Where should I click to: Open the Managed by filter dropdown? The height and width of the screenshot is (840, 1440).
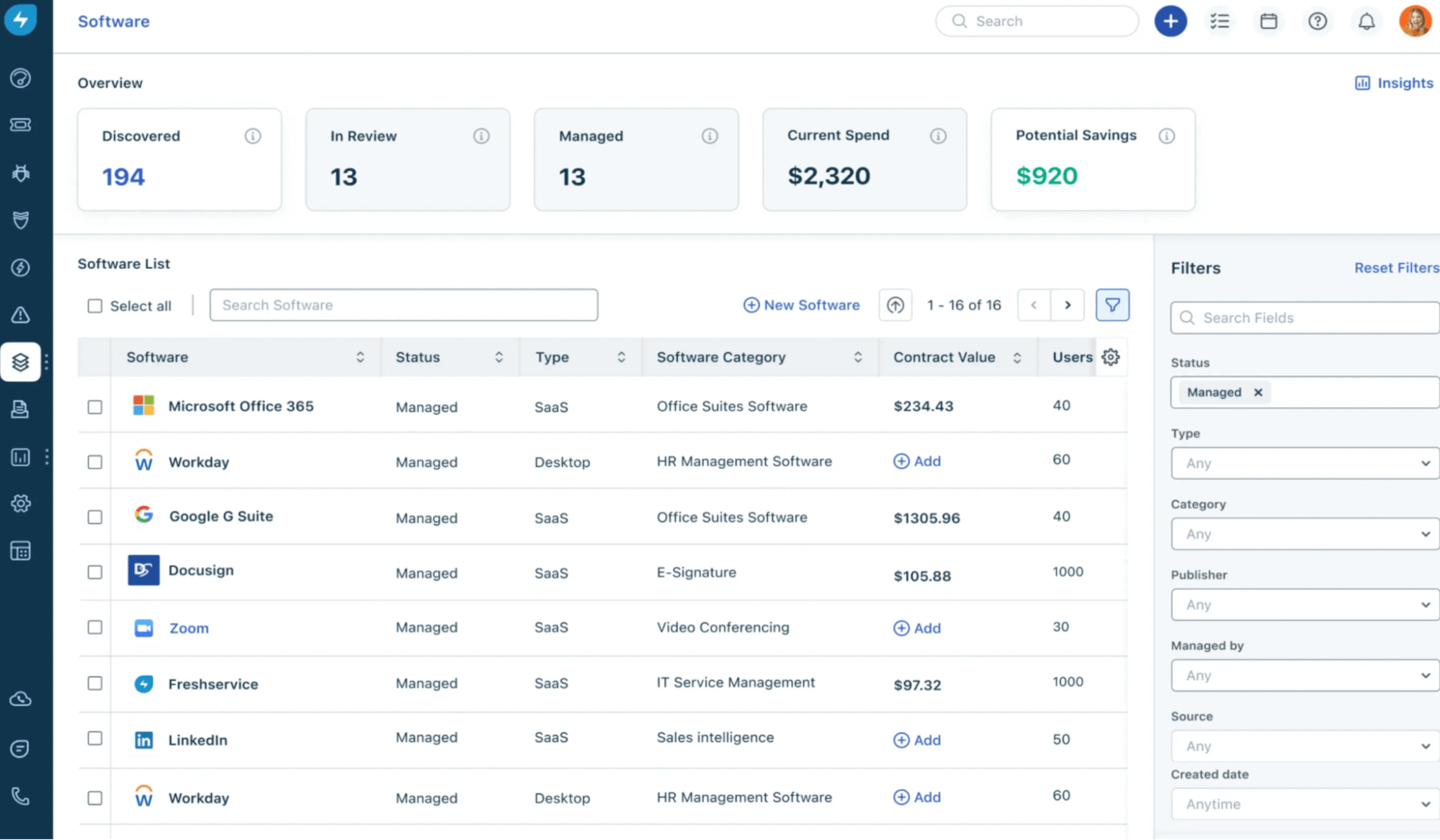pyautogui.click(x=1305, y=674)
